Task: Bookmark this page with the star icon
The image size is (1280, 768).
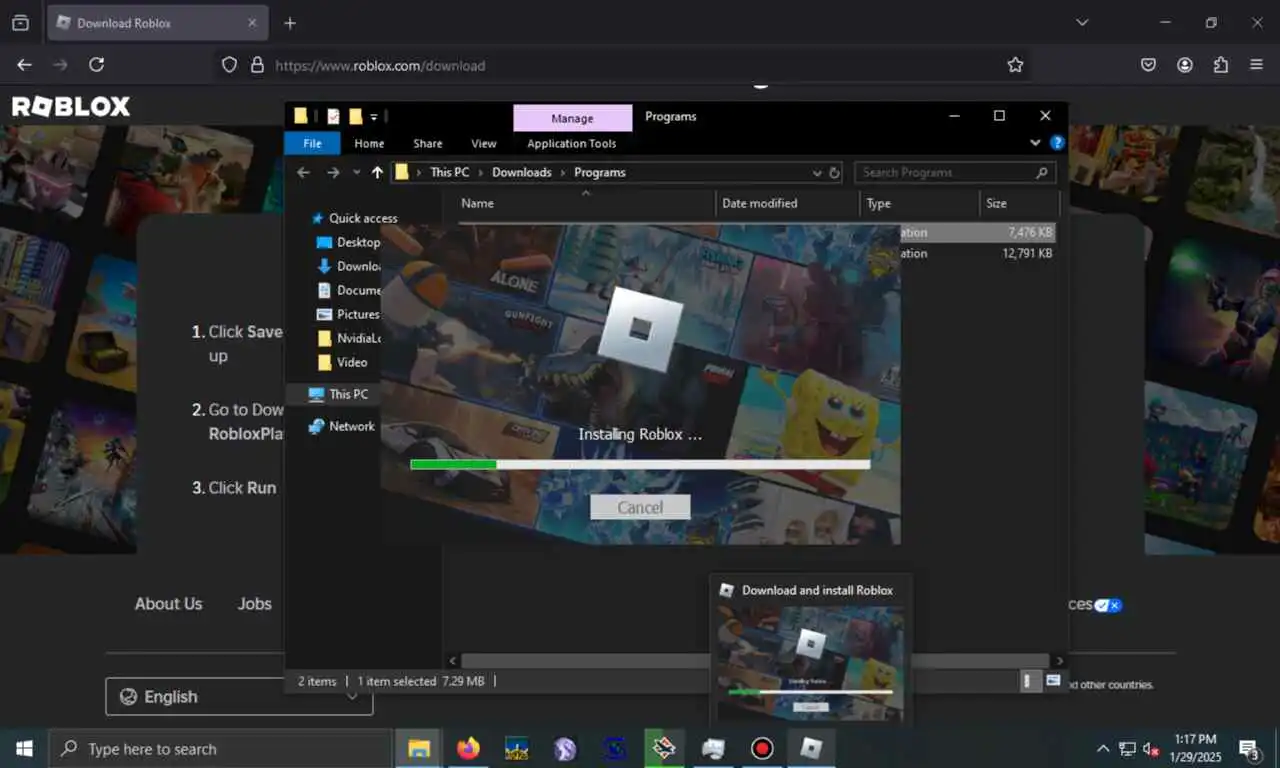Action: [x=1015, y=65]
